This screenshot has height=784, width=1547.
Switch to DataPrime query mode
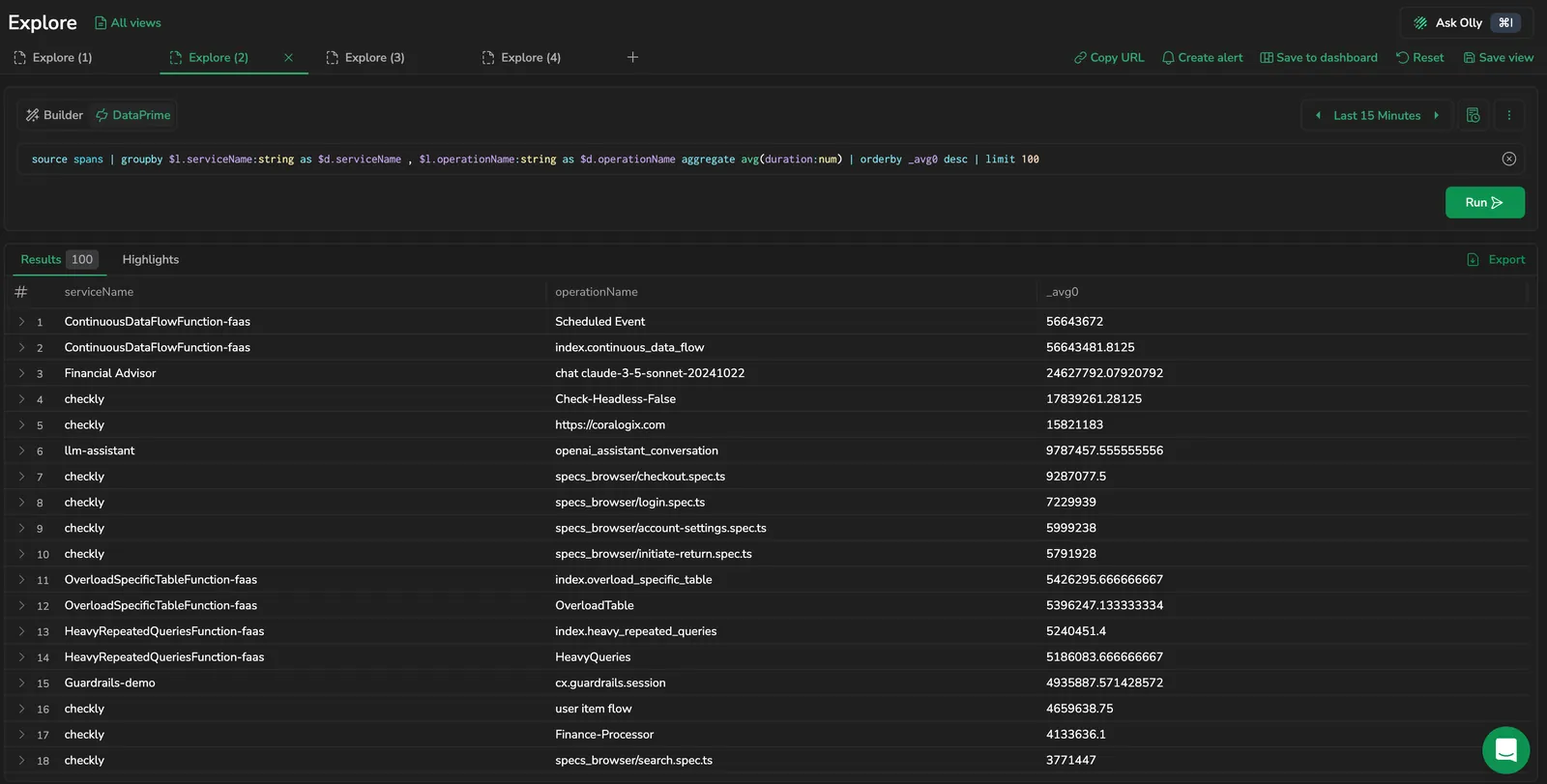click(x=133, y=115)
